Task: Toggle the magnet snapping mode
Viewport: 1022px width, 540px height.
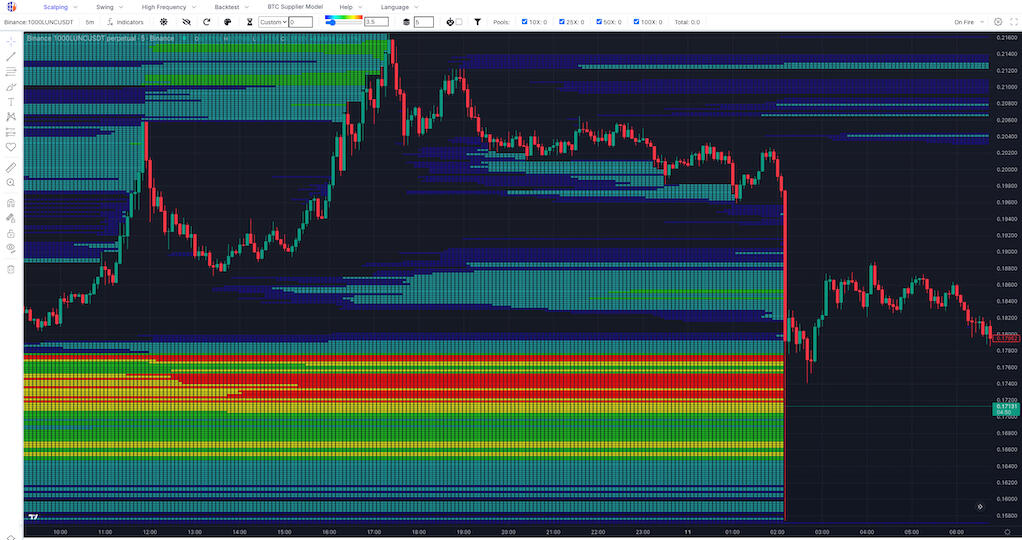Action: (x=10, y=203)
